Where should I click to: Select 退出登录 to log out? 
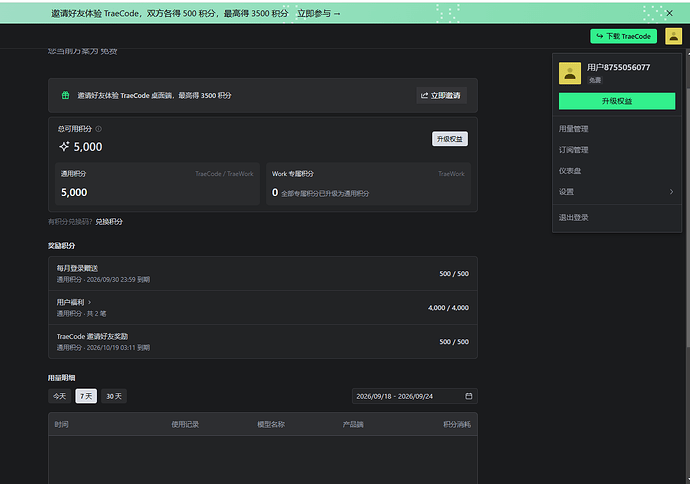point(573,217)
